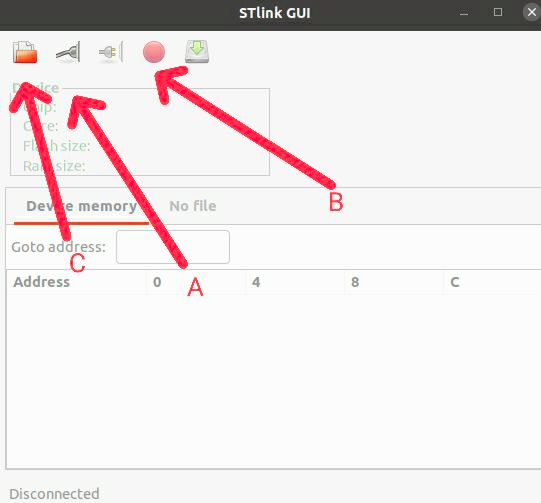Click the red circle toolbar icon

coord(154,52)
